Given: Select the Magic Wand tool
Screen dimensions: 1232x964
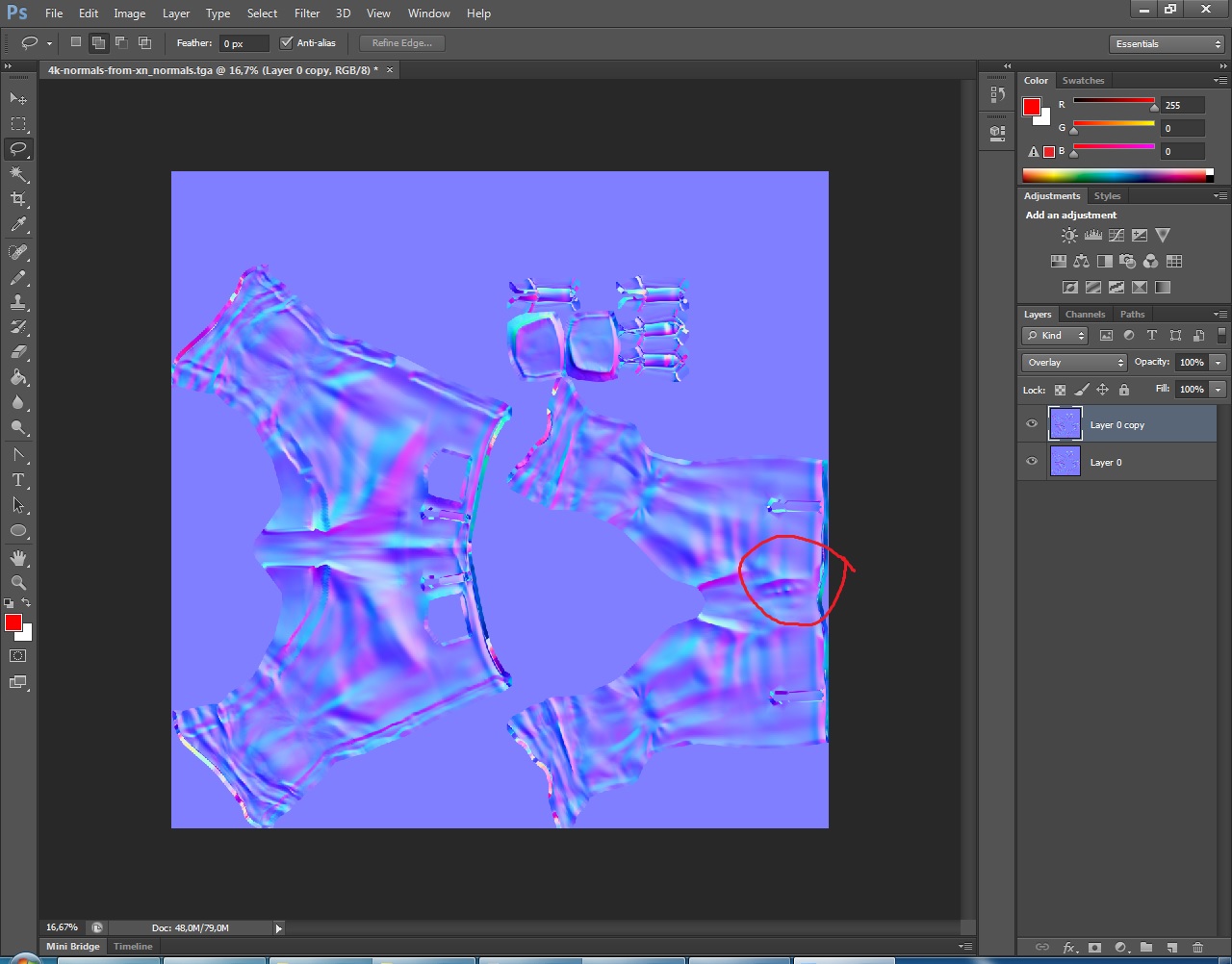Looking at the screenshot, I should [18, 174].
